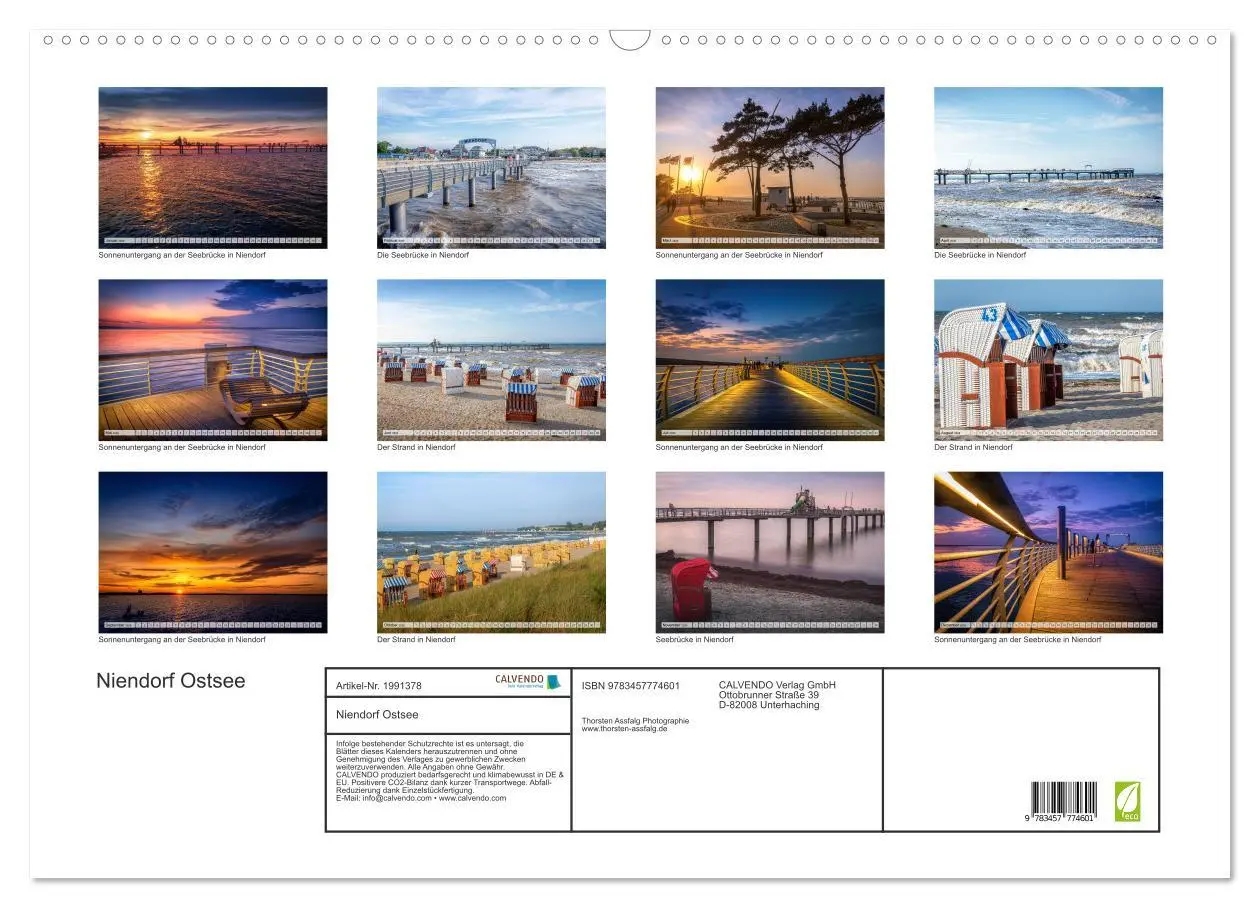1260x908 pixels.
Task: Click 'Thorsten Assfalg Photographie'
Action: 635,721
